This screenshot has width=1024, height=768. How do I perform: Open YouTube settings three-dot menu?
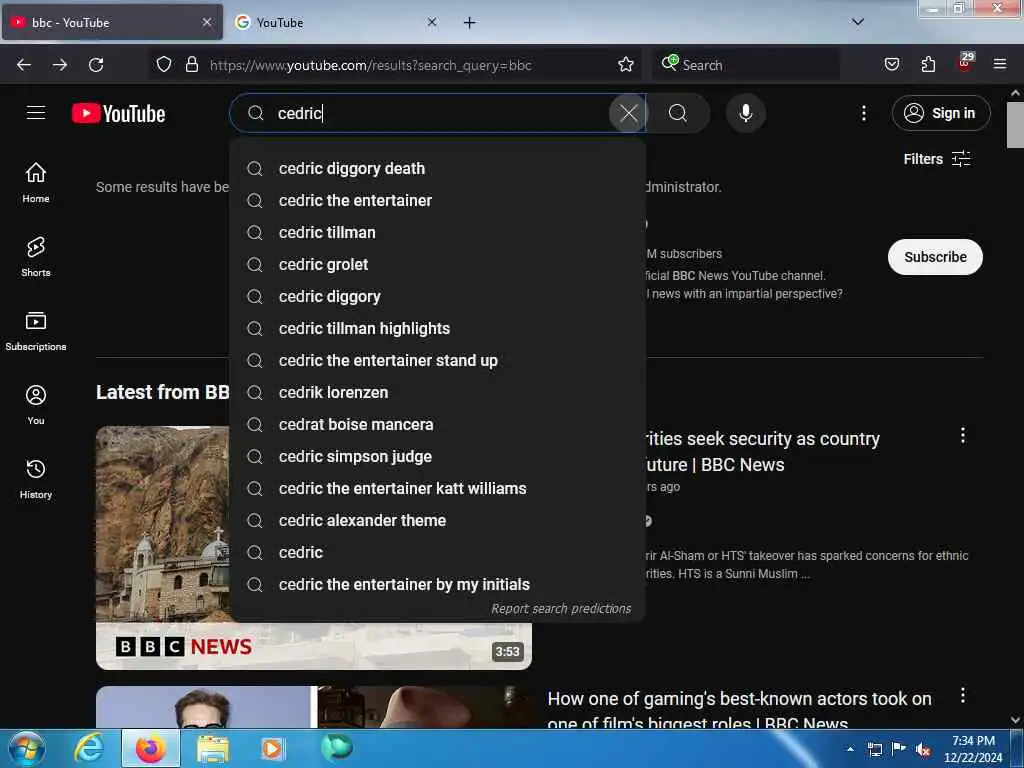pyautogui.click(x=863, y=113)
